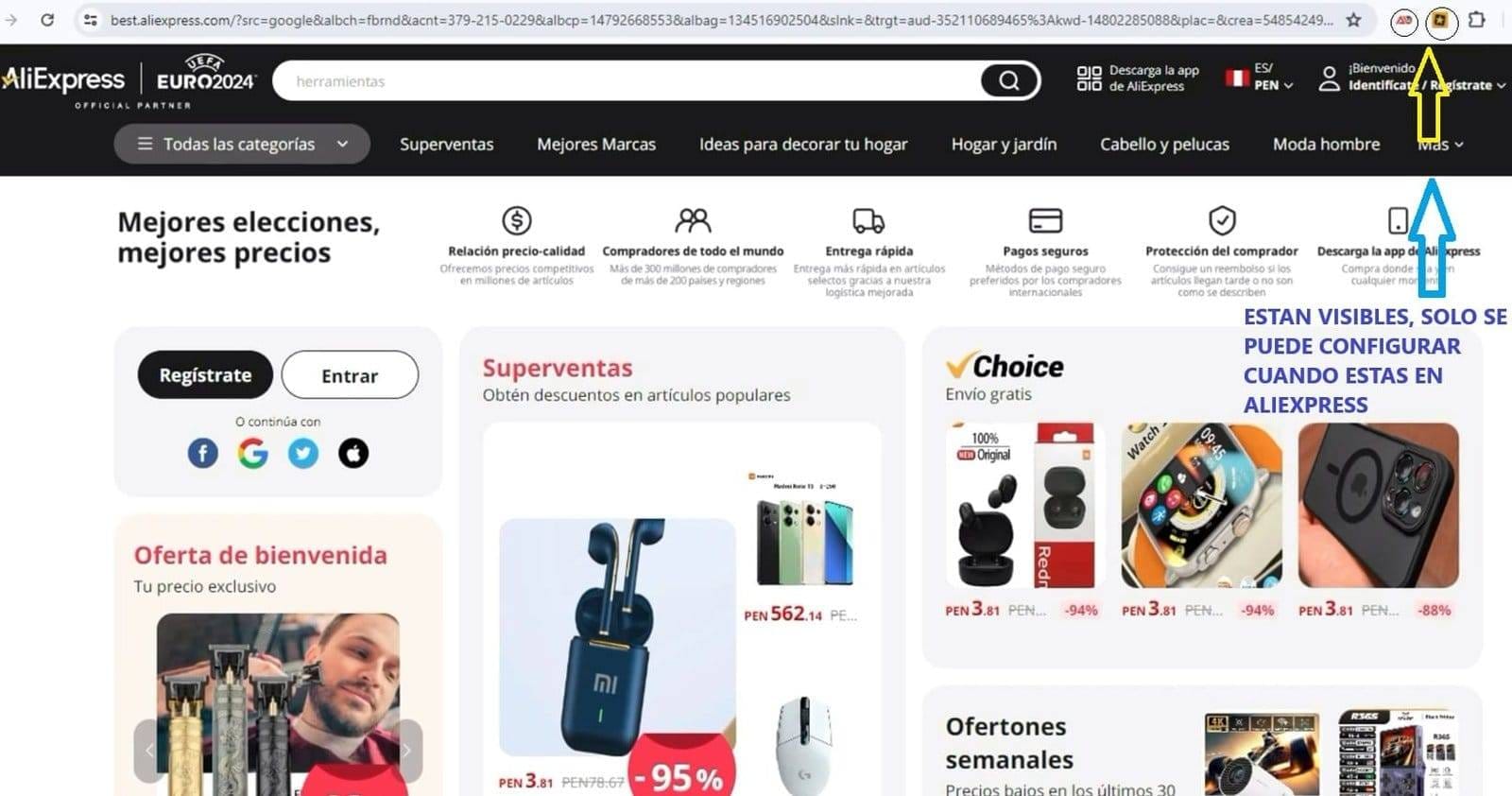Continue with the Apple icon
Viewport: 1512px width, 796px height.
pos(353,453)
